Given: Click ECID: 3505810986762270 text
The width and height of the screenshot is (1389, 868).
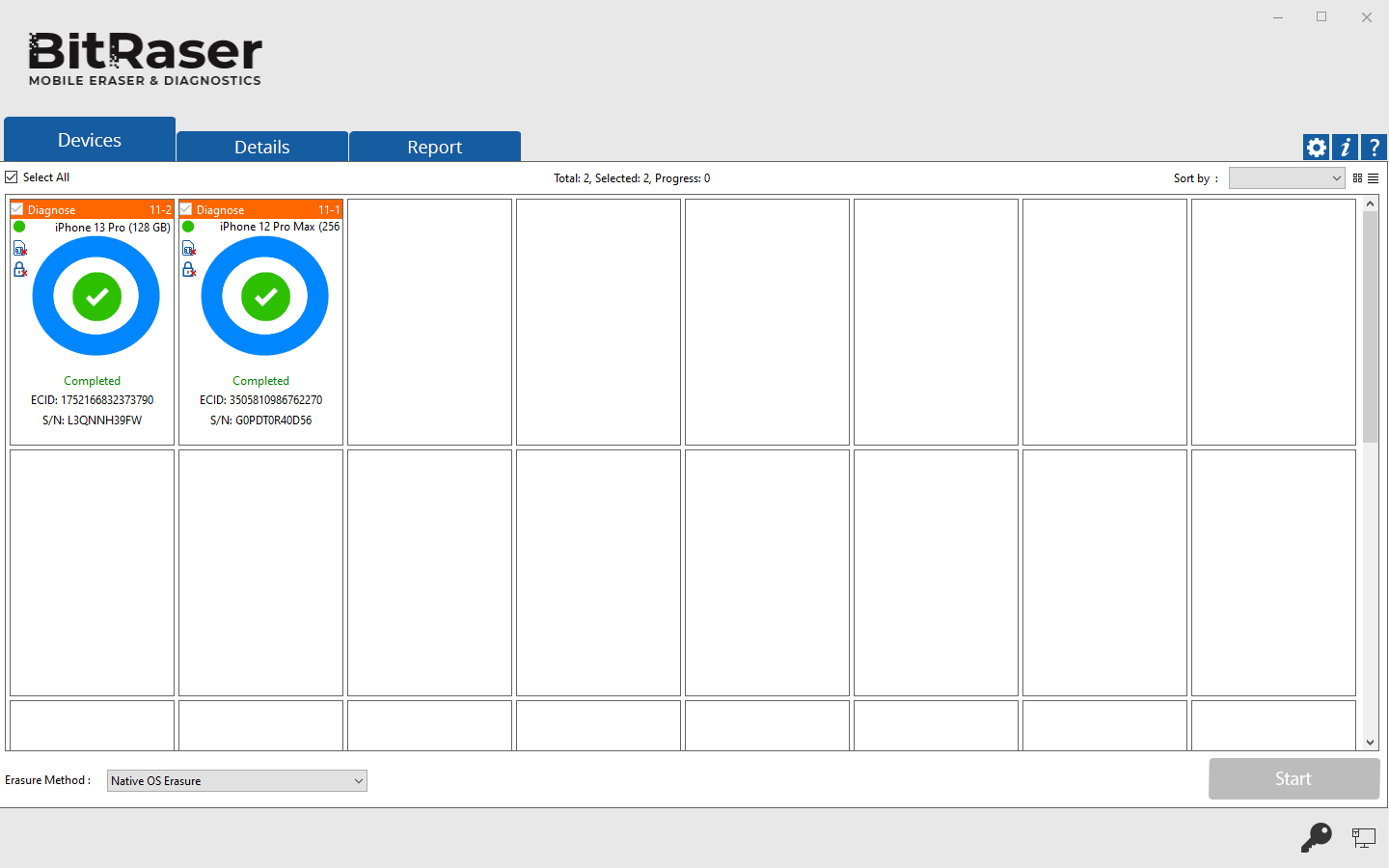Looking at the screenshot, I should (261, 400).
